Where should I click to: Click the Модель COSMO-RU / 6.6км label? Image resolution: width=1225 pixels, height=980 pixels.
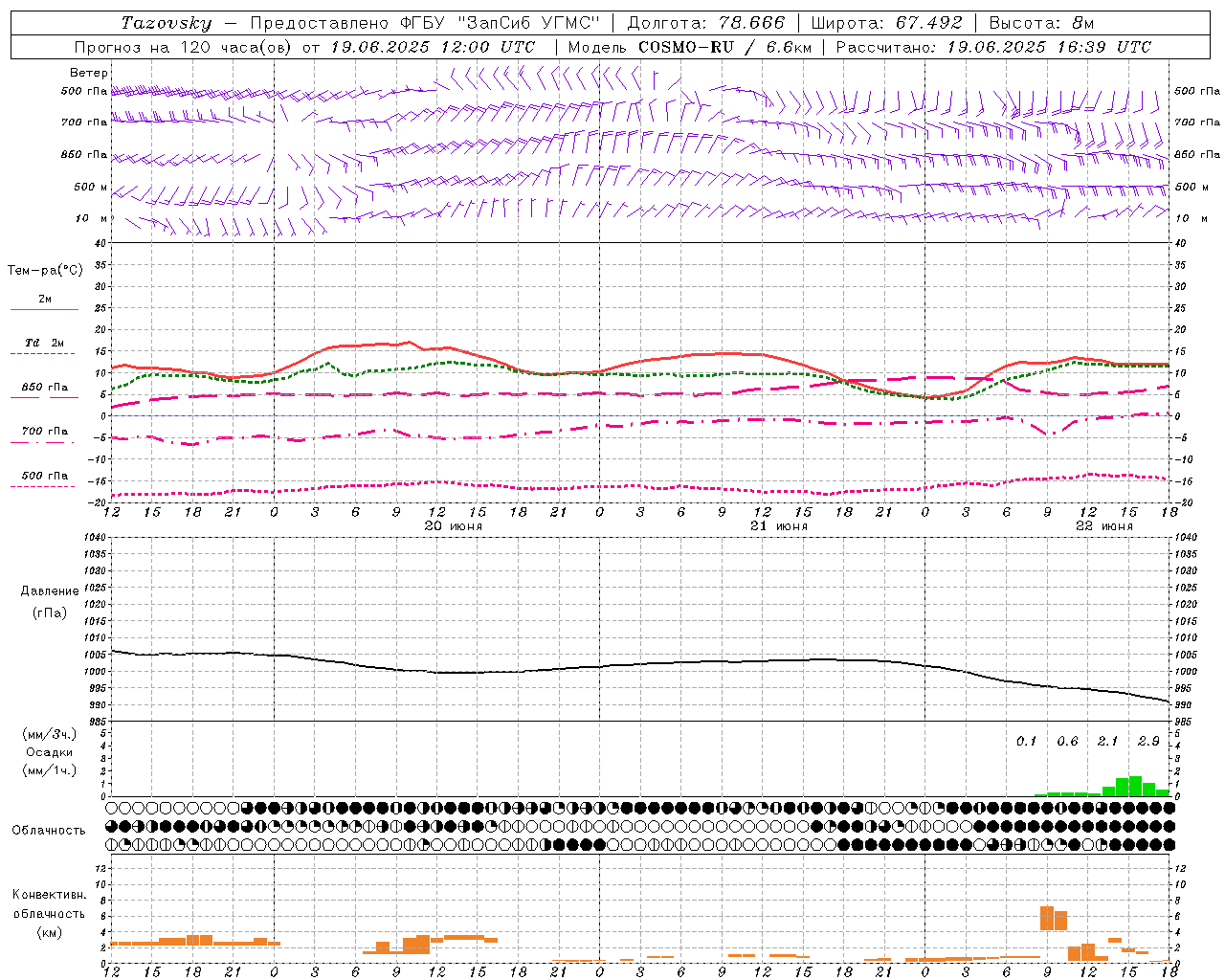pyautogui.click(x=689, y=47)
